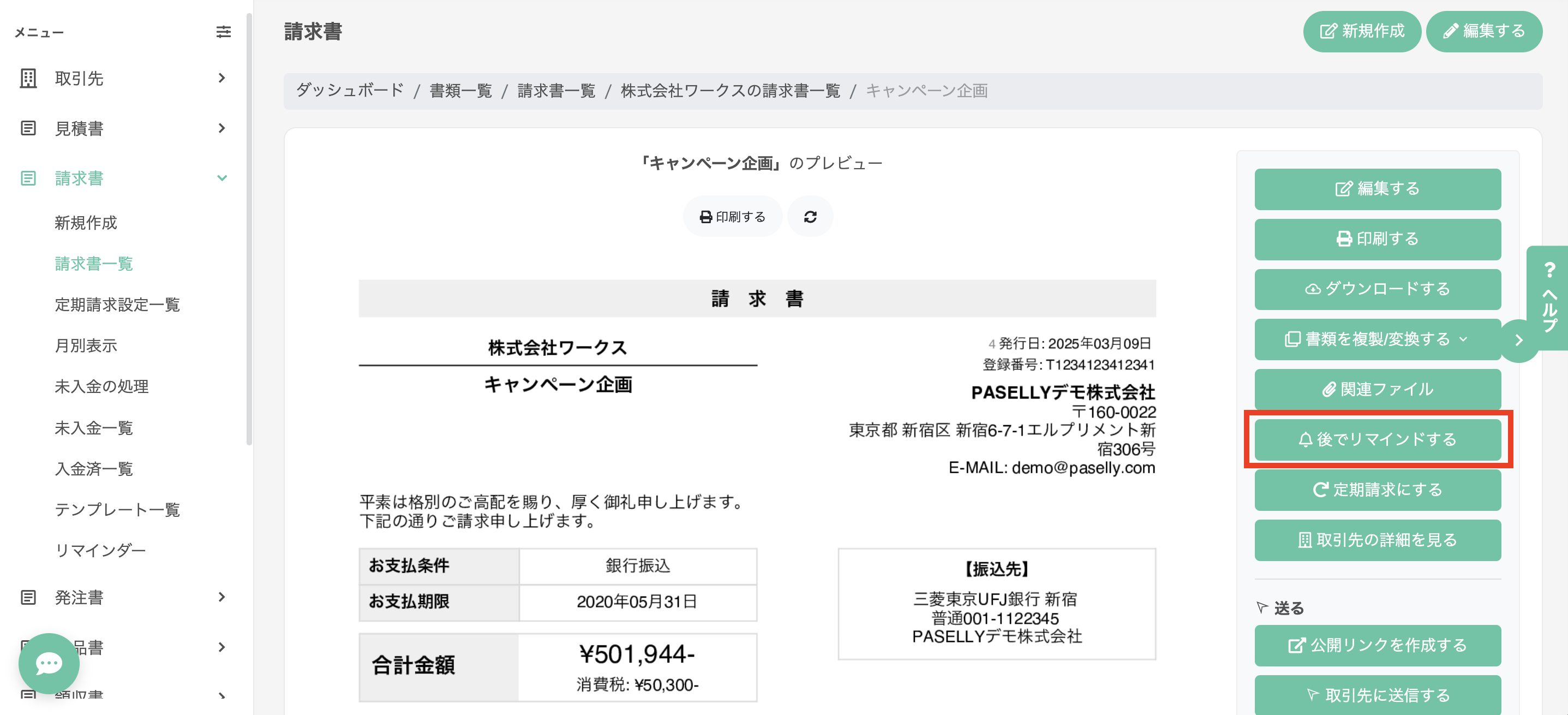Click the 請求書 green document icon

tap(28, 178)
